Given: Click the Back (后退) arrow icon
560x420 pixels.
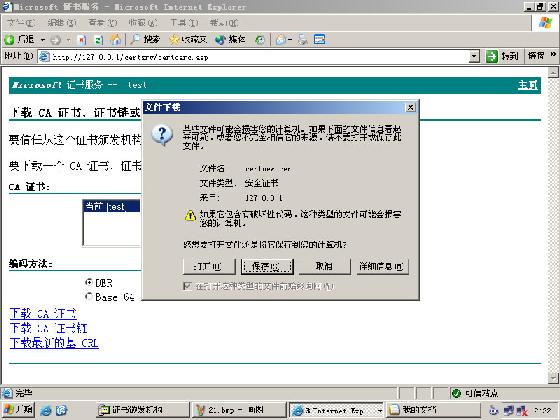Looking at the screenshot, I should [9, 40].
